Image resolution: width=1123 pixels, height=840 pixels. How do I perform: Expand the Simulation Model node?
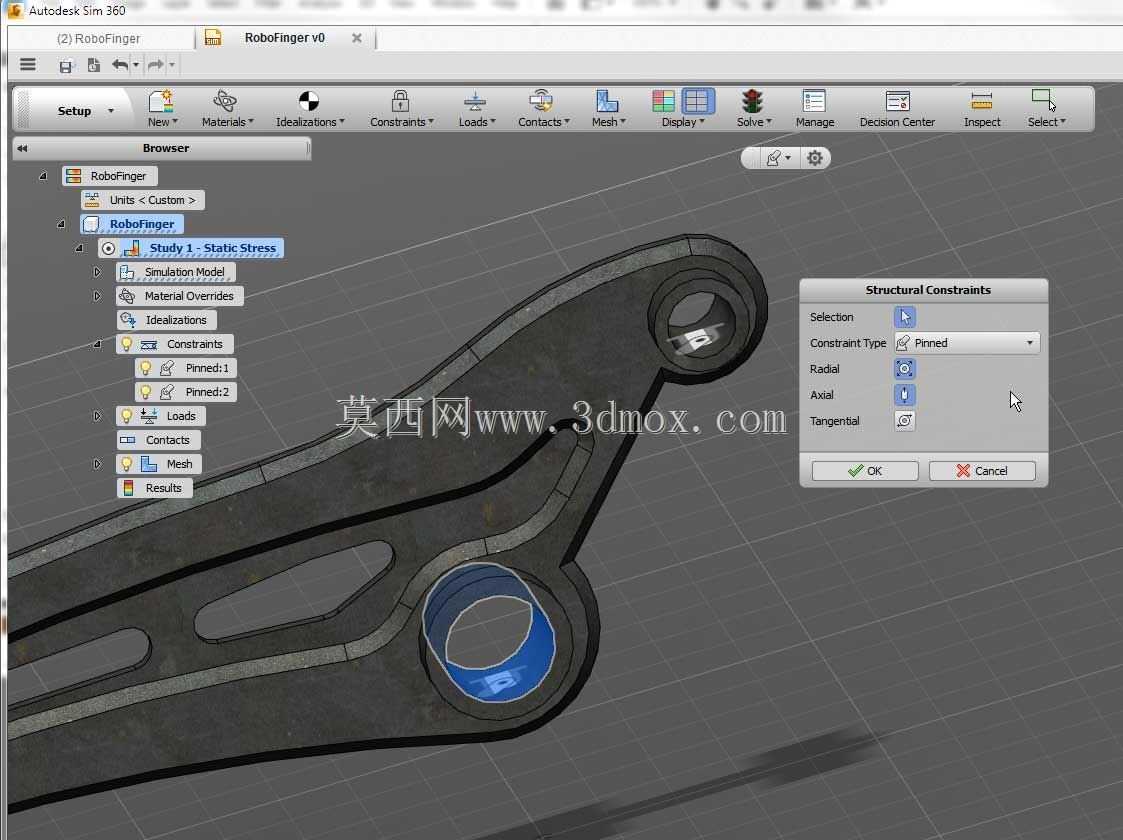click(x=97, y=272)
